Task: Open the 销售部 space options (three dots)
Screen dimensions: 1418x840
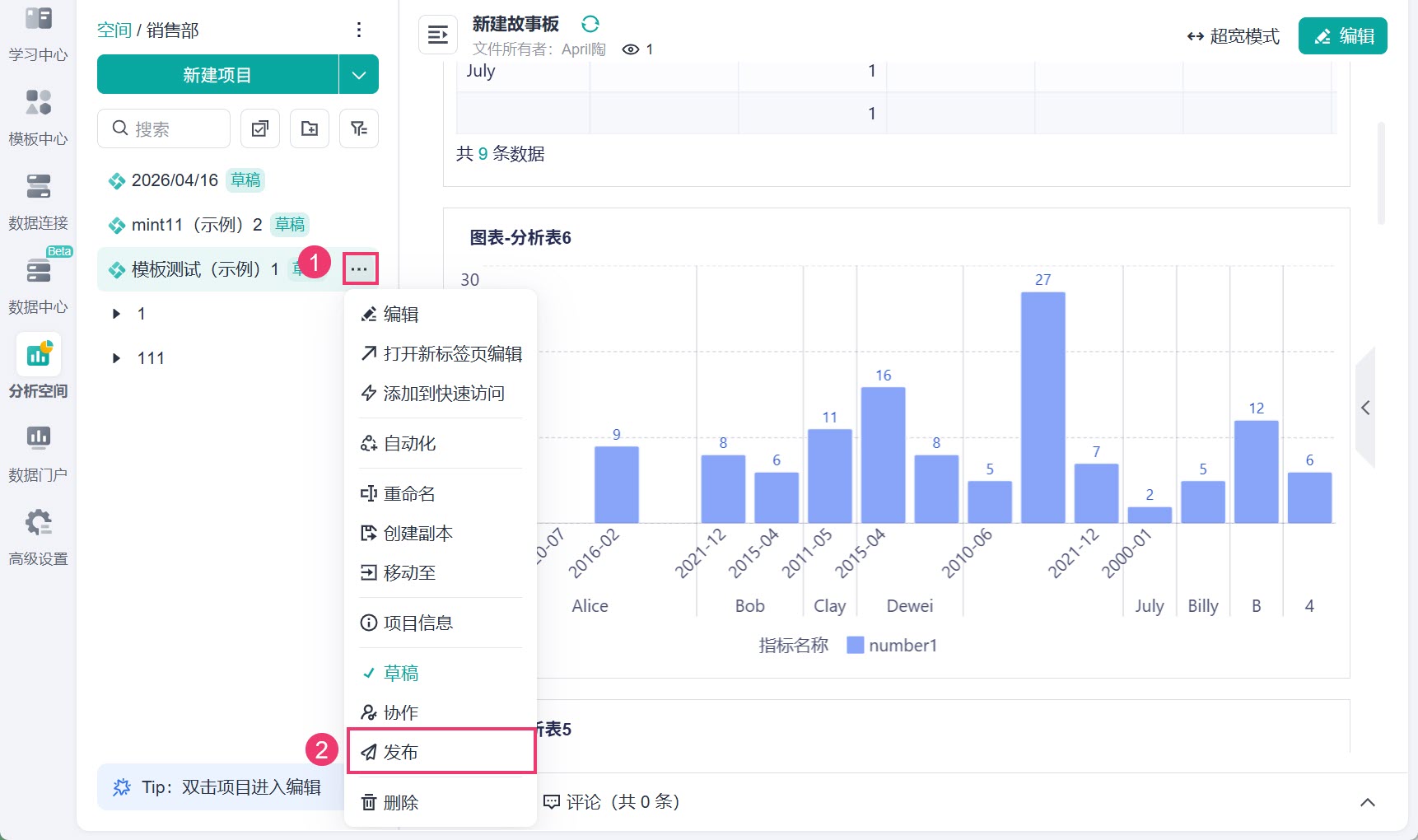Action: [359, 30]
